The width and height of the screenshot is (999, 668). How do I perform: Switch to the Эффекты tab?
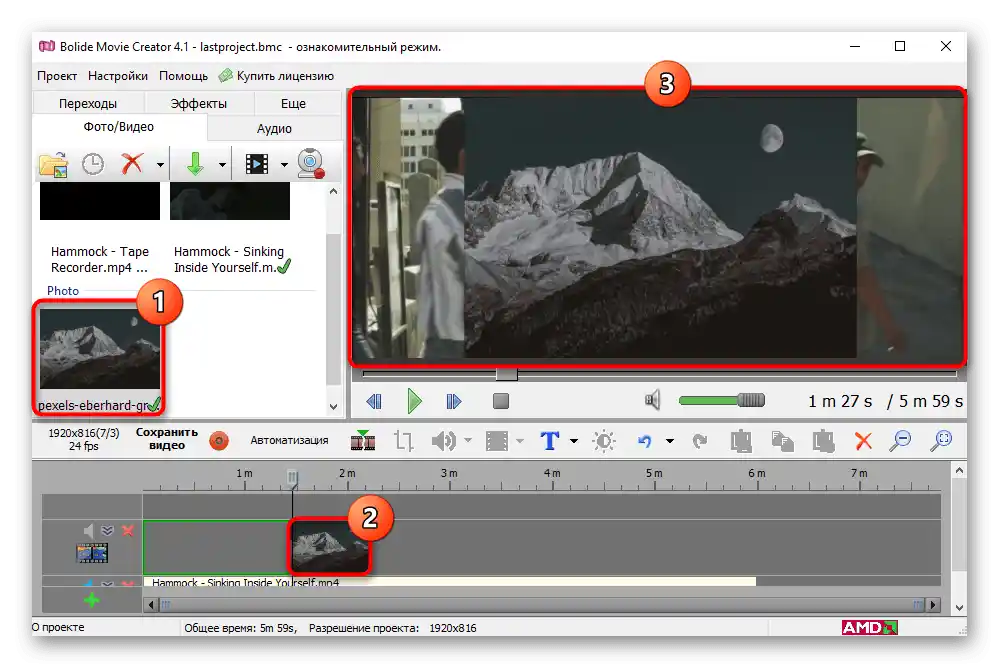pos(199,103)
